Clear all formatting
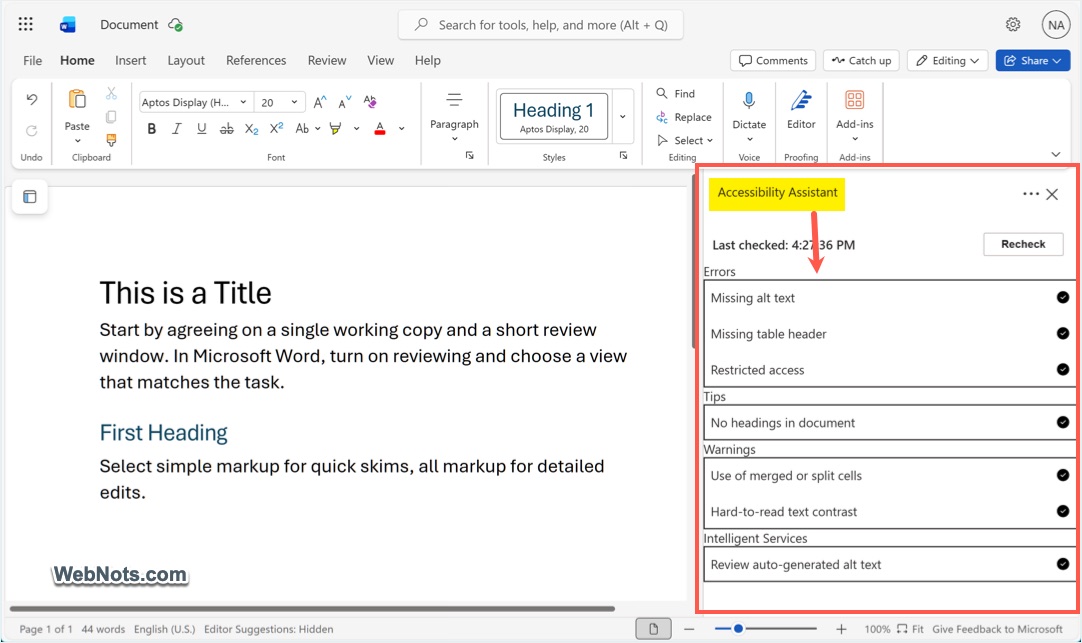The image size is (1082, 643). pos(370,102)
